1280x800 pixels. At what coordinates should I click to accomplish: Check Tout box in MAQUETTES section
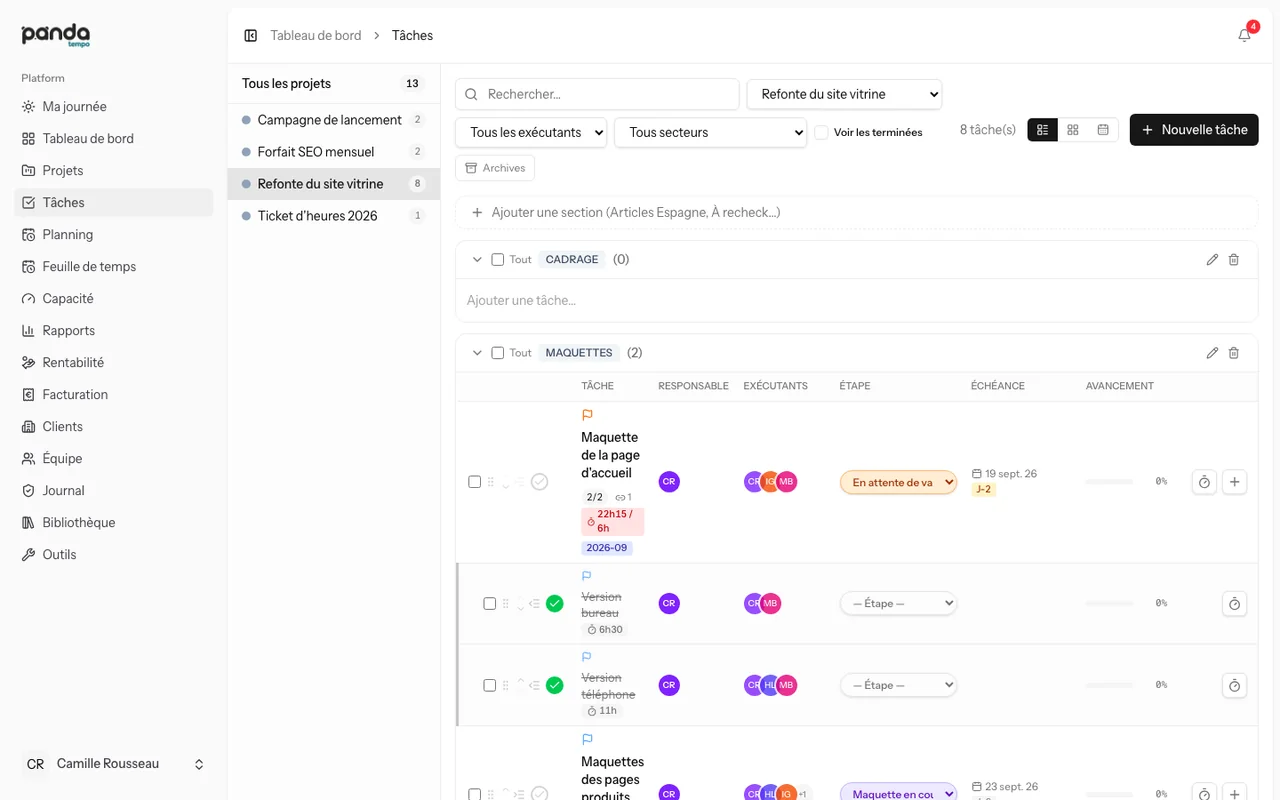tap(498, 353)
